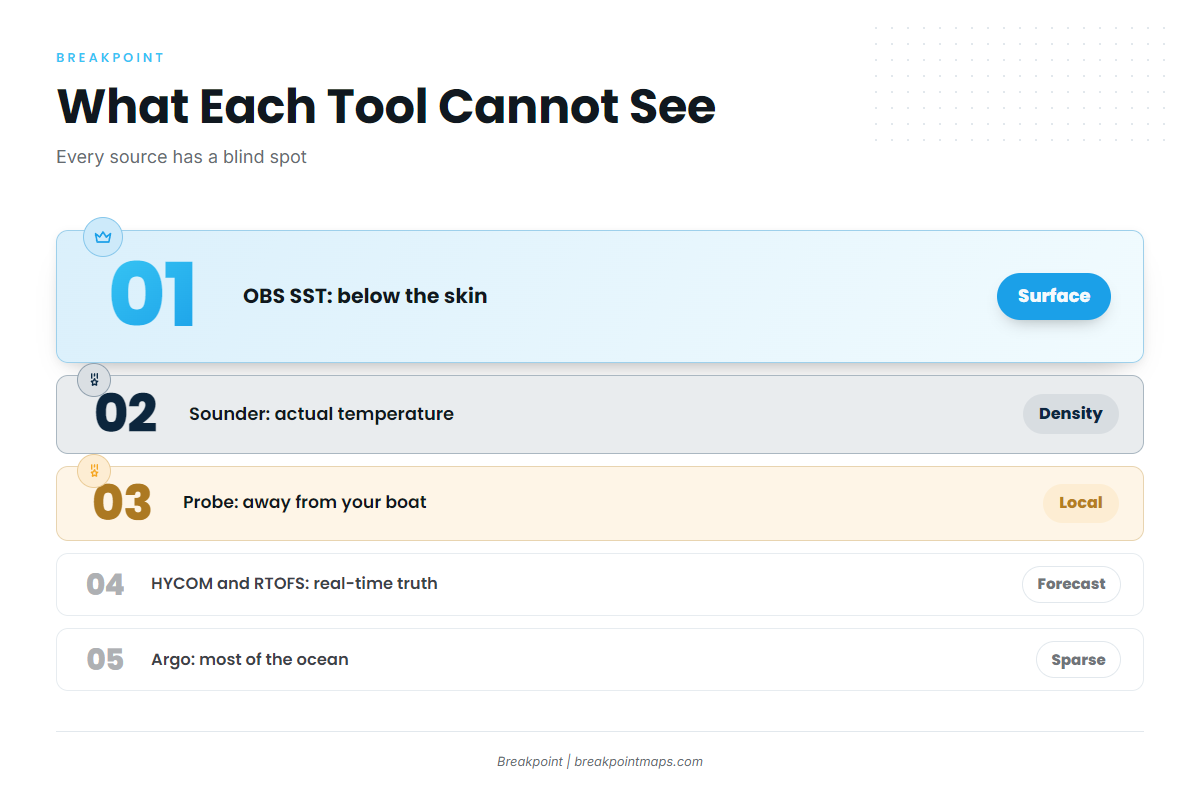Click the dark rank number 02

coord(126,414)
